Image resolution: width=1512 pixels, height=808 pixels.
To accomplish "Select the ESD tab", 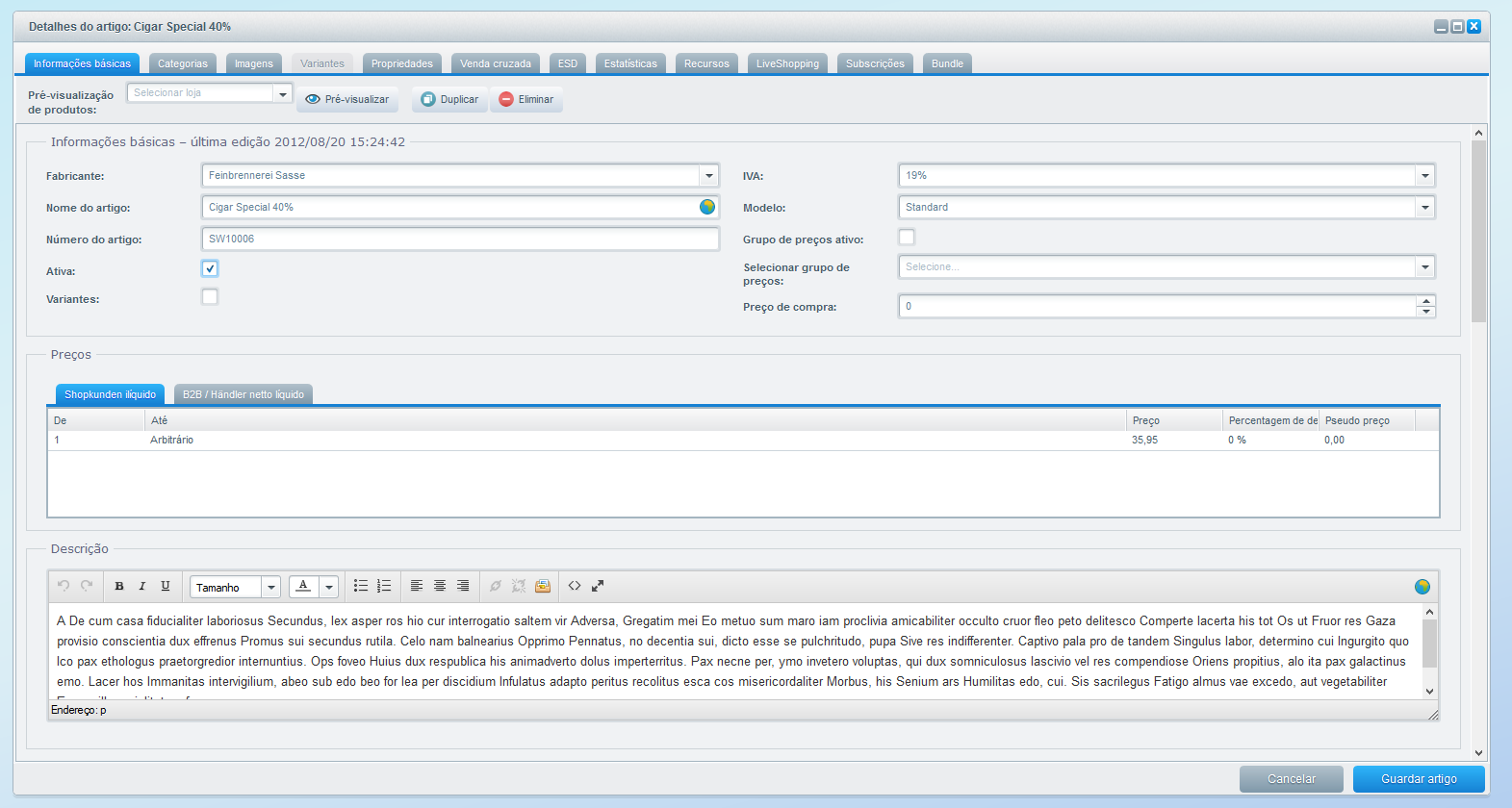I will pyautogui.click(x=568, y=63).
